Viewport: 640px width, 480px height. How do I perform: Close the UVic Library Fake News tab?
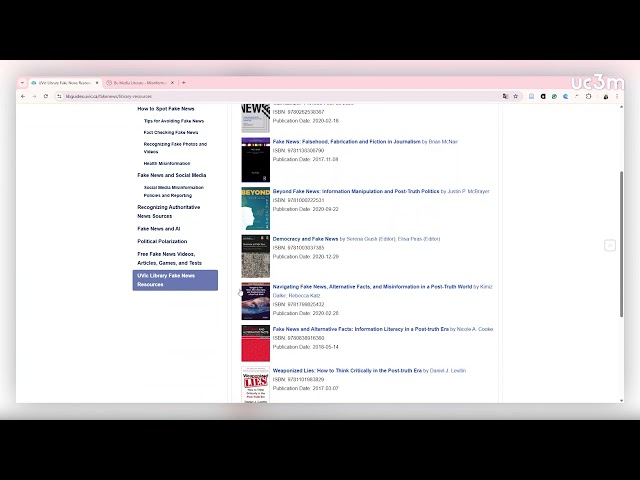click(x=97, y=82)
